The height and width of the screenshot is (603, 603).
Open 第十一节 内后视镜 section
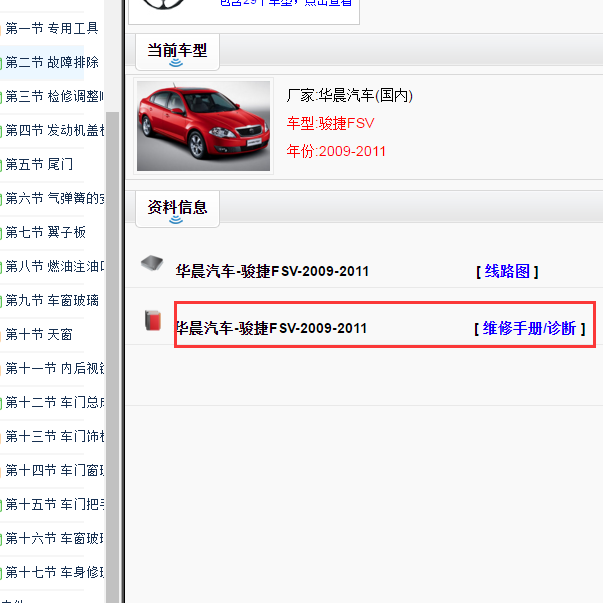pos(54,368)
